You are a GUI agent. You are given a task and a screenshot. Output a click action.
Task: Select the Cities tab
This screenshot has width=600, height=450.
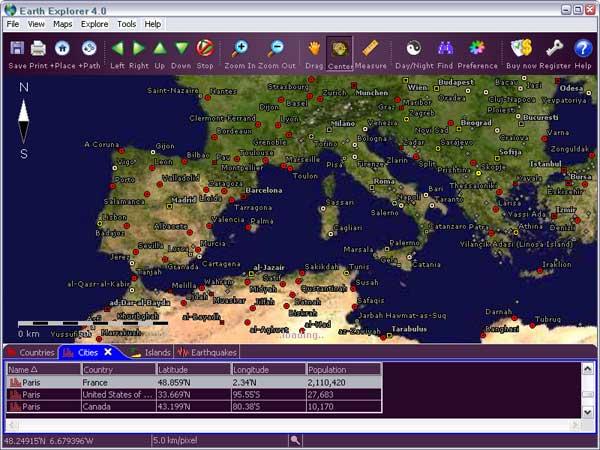coord(88,352)
